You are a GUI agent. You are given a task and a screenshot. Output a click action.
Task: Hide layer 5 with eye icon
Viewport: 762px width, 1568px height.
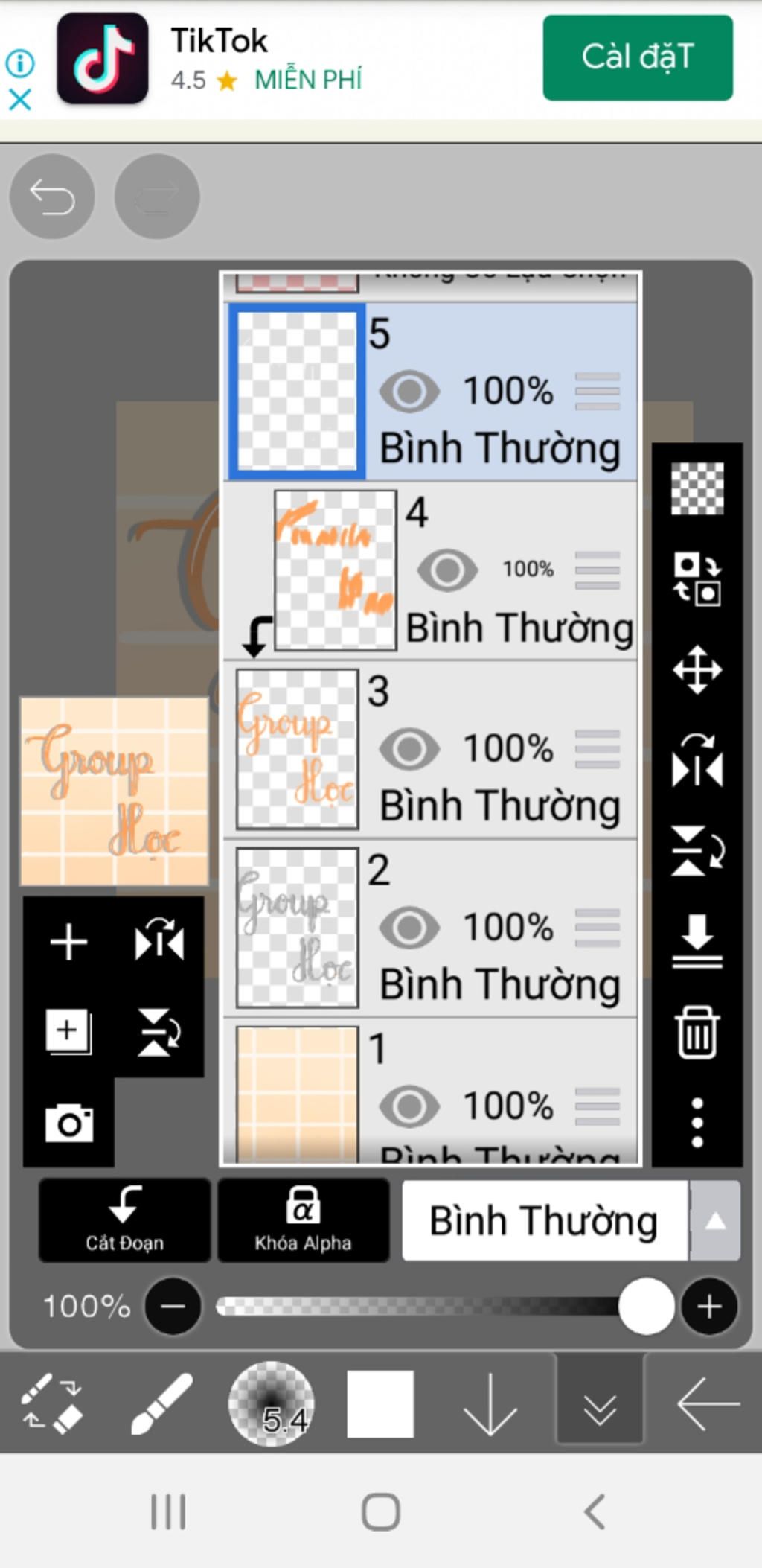(409, 392)
